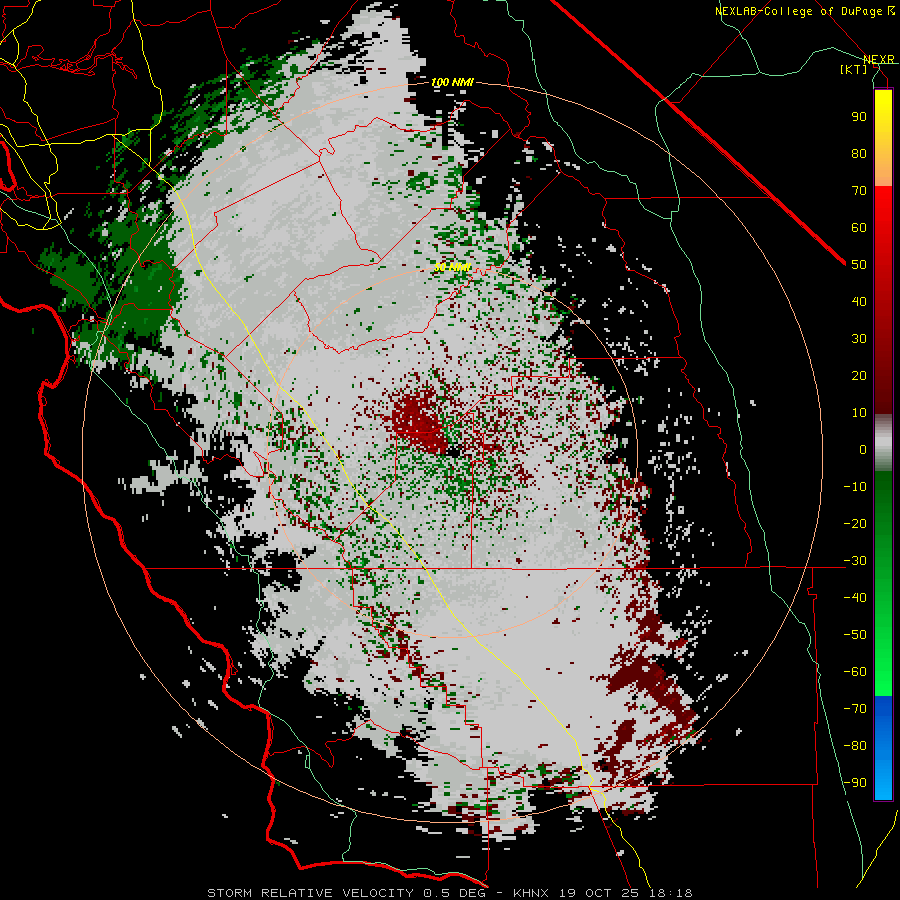Image resolution: width=900 pixels, height=900 pixels.
Task: Click the 90 value on velocity scale
Action: (859, 117)
